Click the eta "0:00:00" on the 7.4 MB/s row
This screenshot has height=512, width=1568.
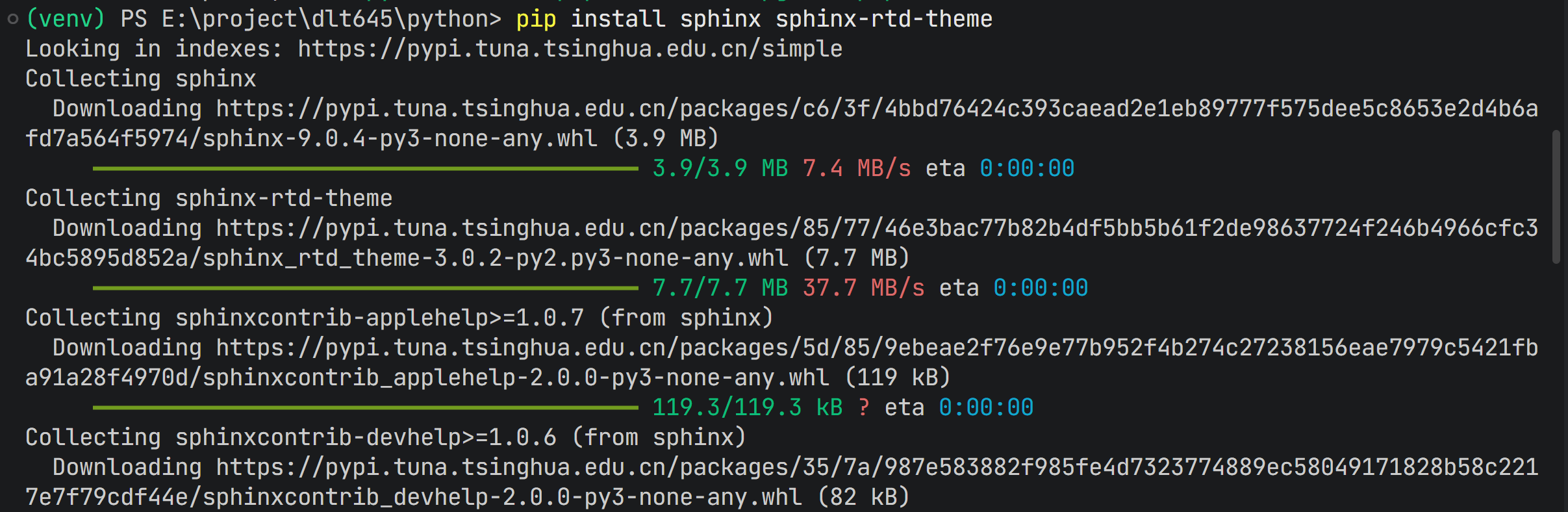click(x=1027, y=168)
